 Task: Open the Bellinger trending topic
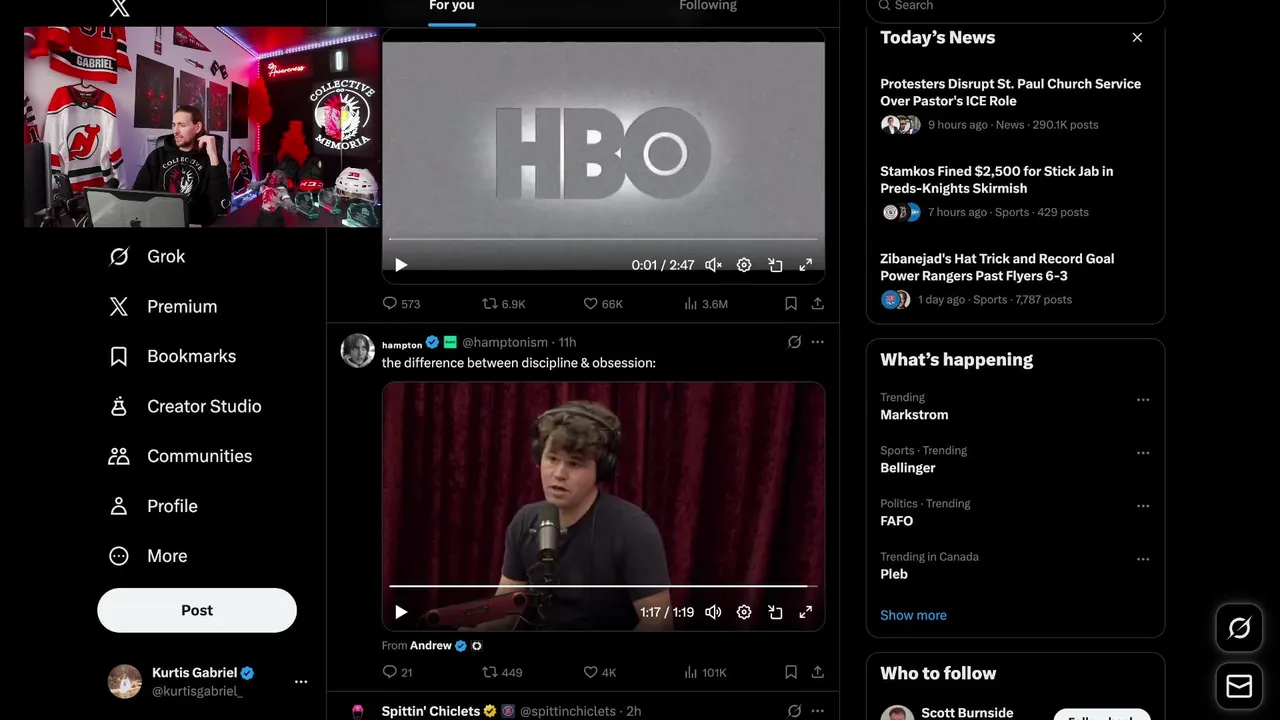pyautogui.click(x=908, y=468)
